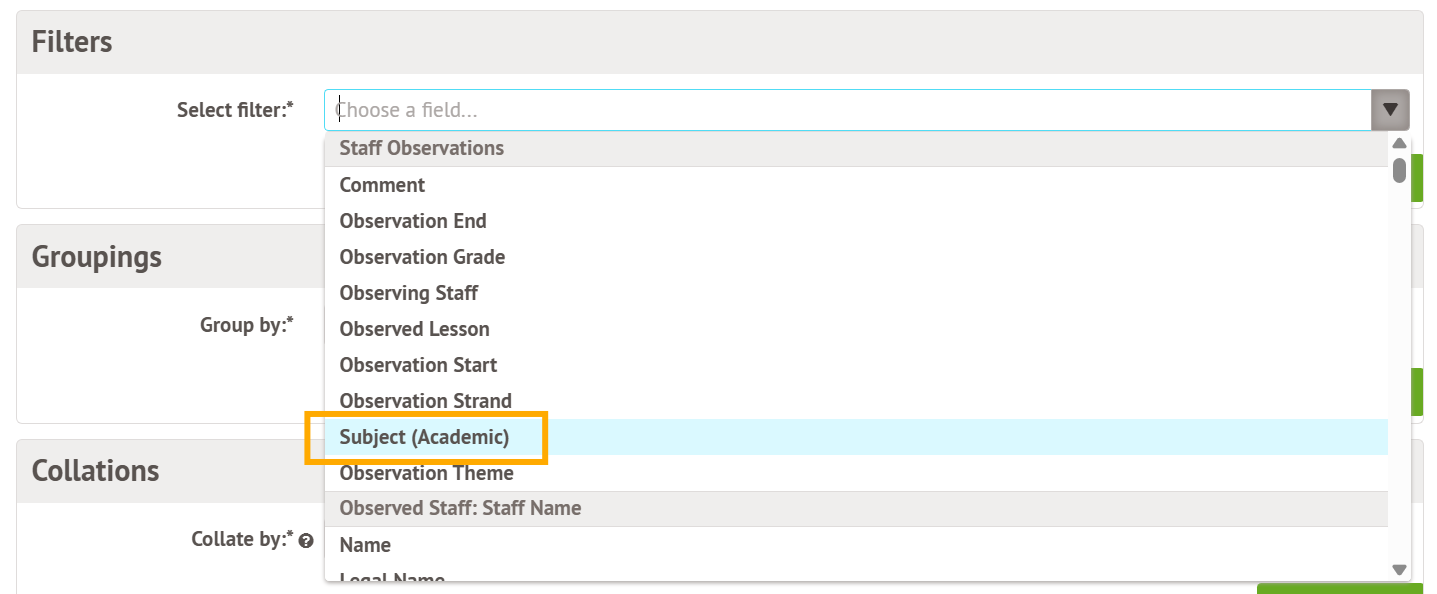Click the dropdown list scrollbar thumb
The height and width of the screenshot is (594, 1437).
pyautogui.click(x=1399, y=170)
